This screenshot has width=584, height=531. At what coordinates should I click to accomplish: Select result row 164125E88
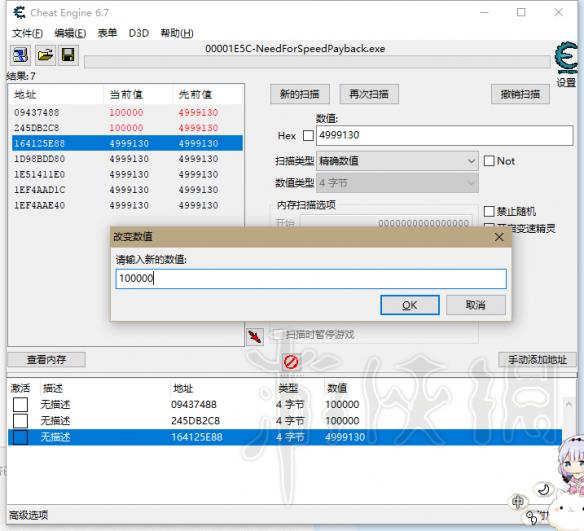click(x=127, y=143)
